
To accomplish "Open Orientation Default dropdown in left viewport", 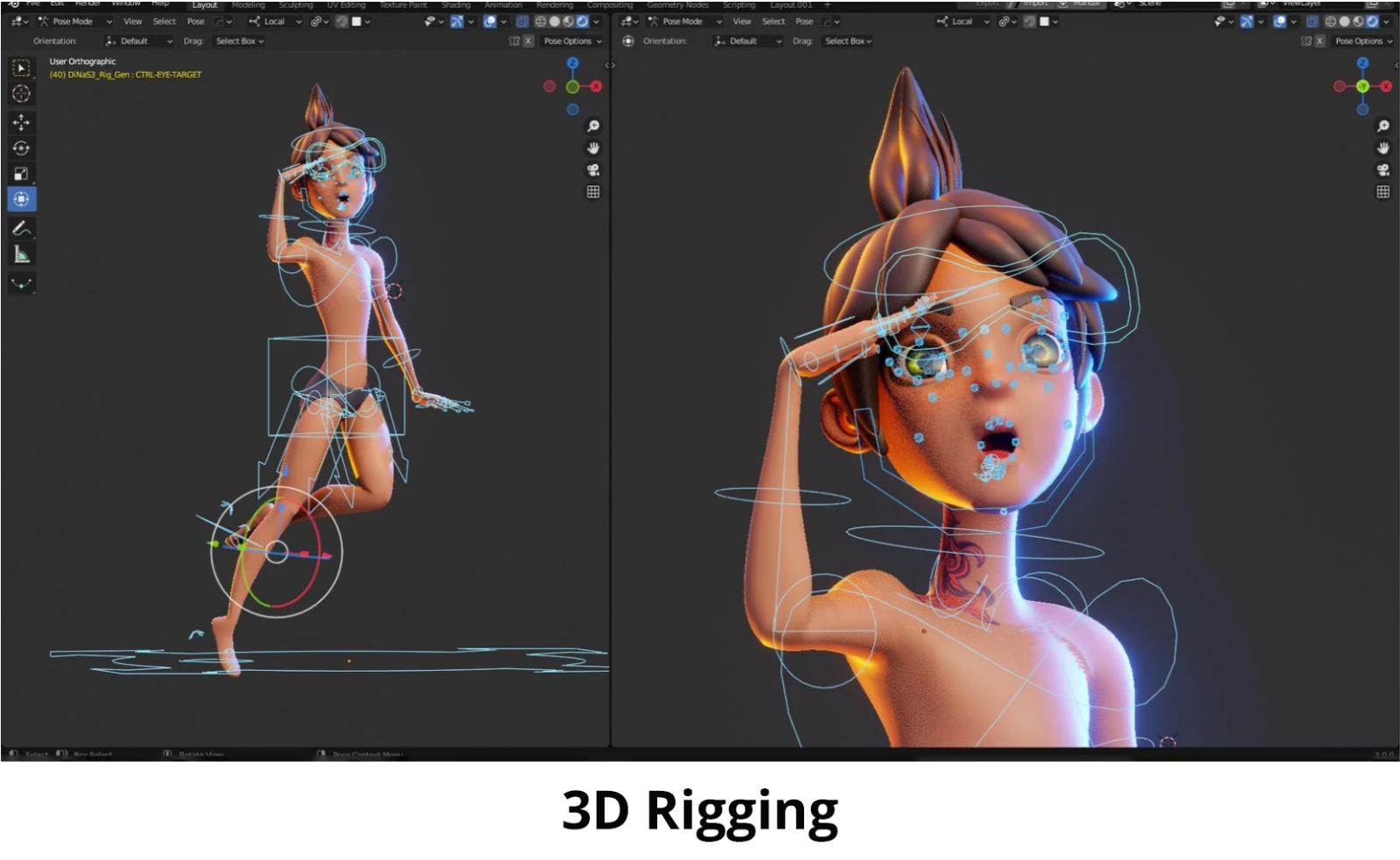I will pyautogui.click(x=138, y=41).
